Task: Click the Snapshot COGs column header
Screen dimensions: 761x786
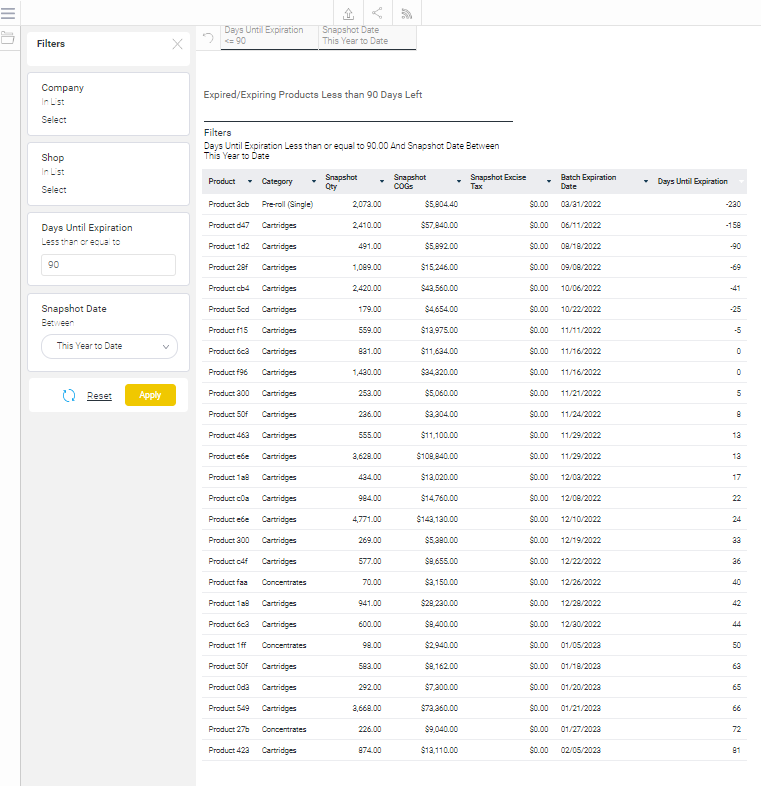Action: pos(410,181)
